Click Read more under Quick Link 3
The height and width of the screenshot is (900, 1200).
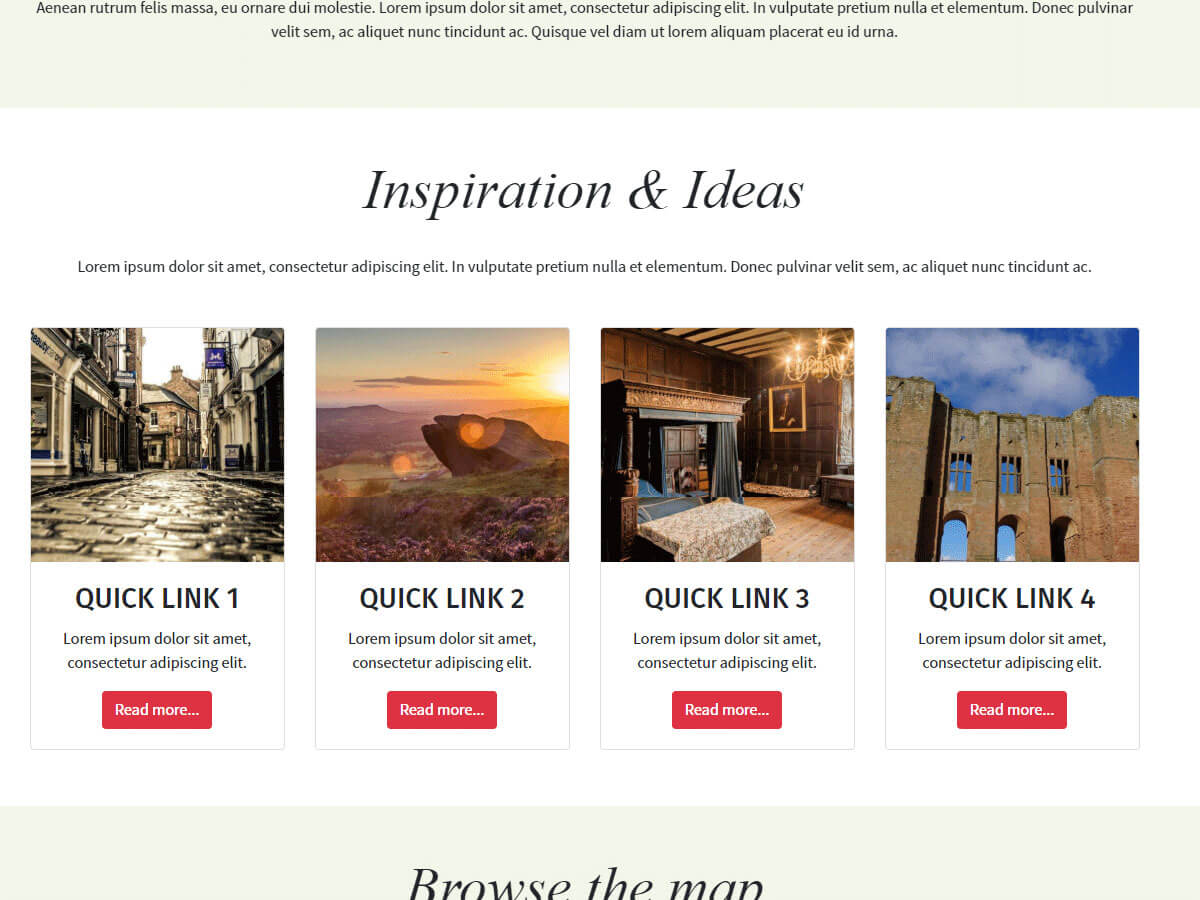click(727, 710)
